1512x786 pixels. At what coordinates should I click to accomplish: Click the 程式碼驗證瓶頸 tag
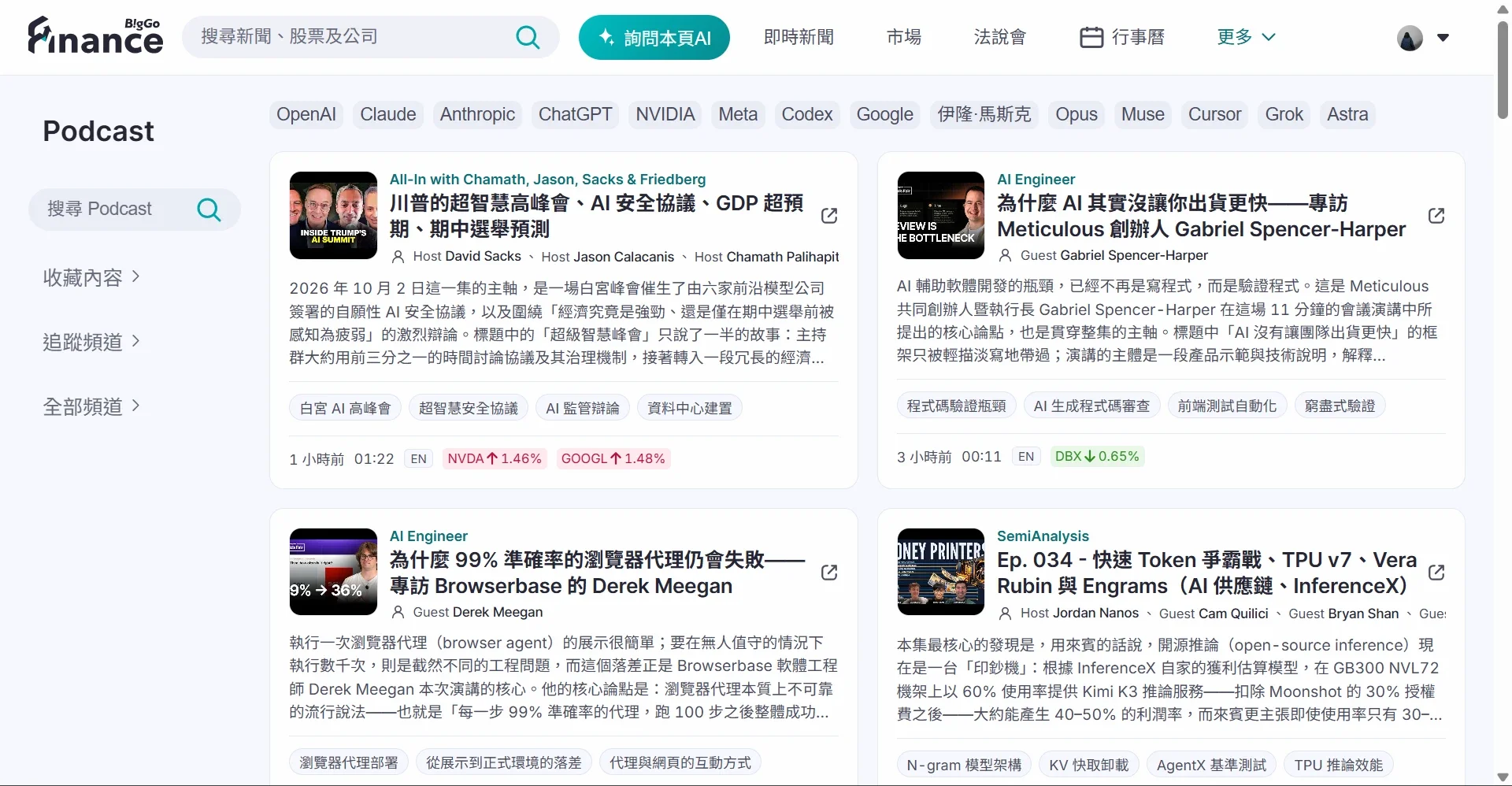(956, 406)
